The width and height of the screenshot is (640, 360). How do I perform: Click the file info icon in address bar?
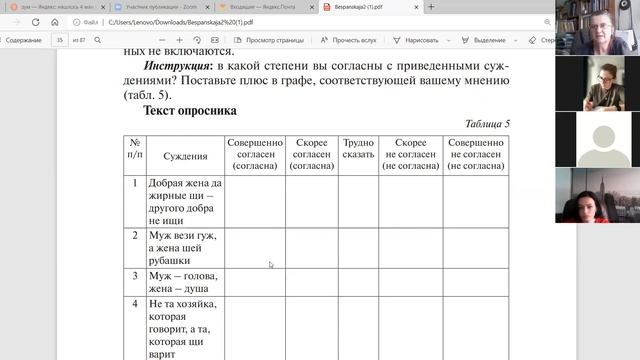click(x=76, y=22)
